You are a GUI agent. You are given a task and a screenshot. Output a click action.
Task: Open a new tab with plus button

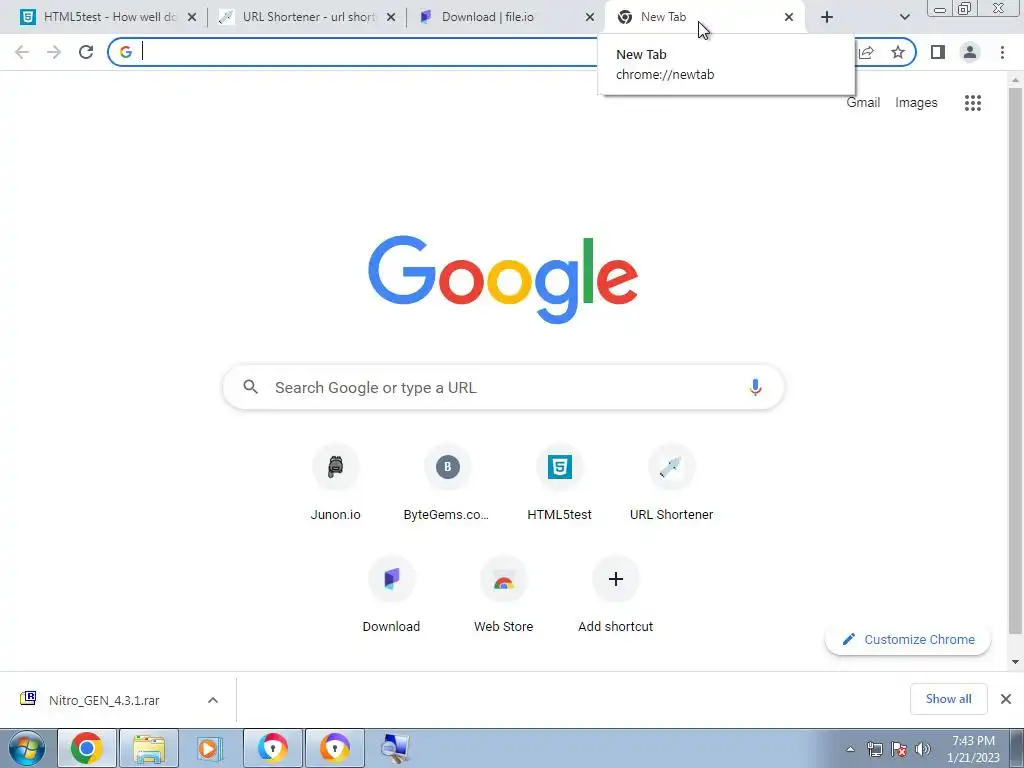tap(827, 17)
